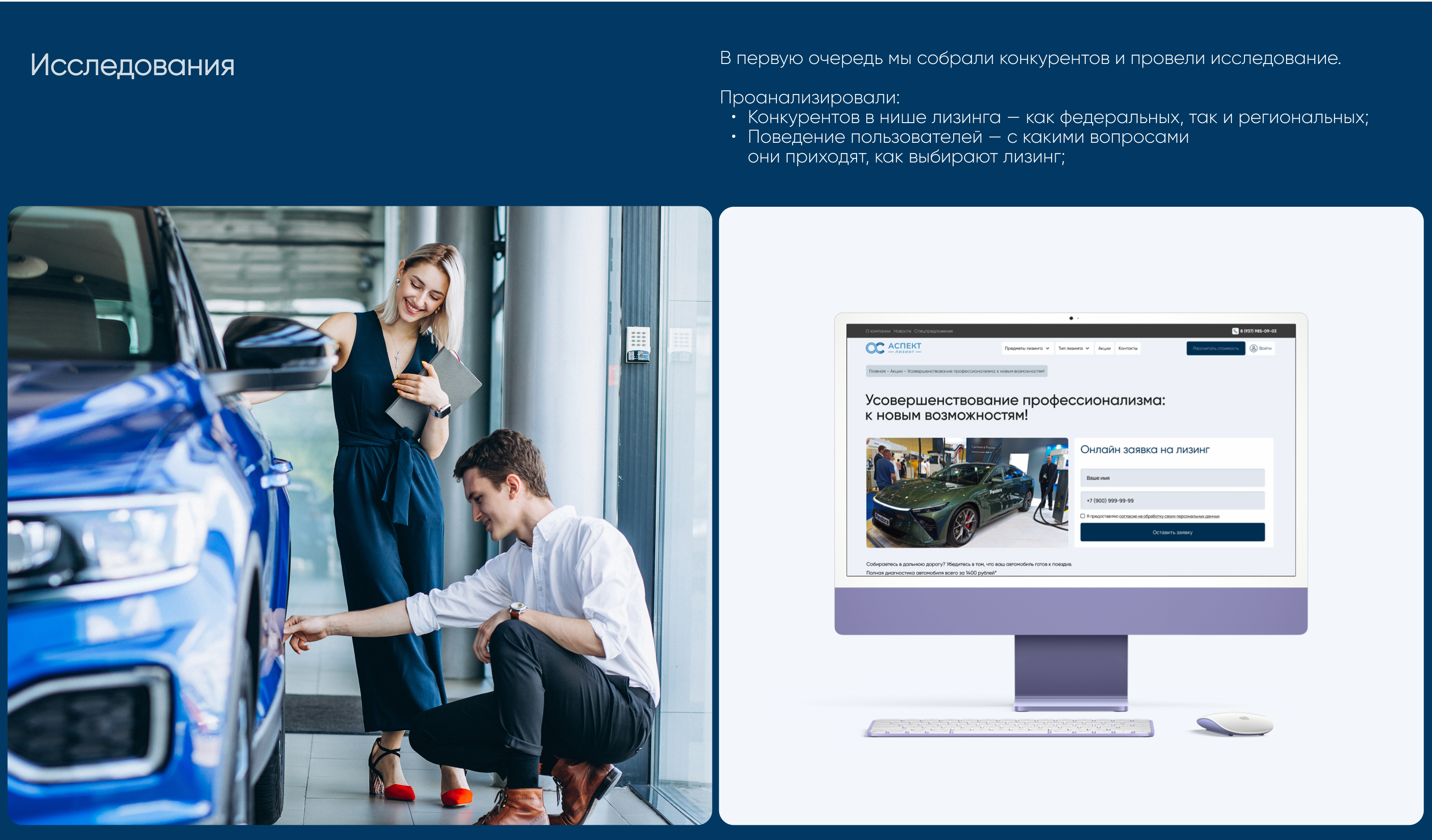Open the personal data processing consent link
Screen dimensions: 1432x840
(1169, 516)
